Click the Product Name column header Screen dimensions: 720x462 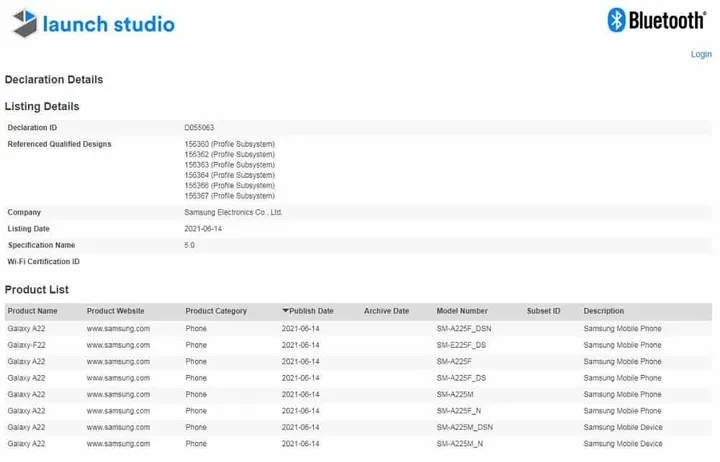click(32, 311)
